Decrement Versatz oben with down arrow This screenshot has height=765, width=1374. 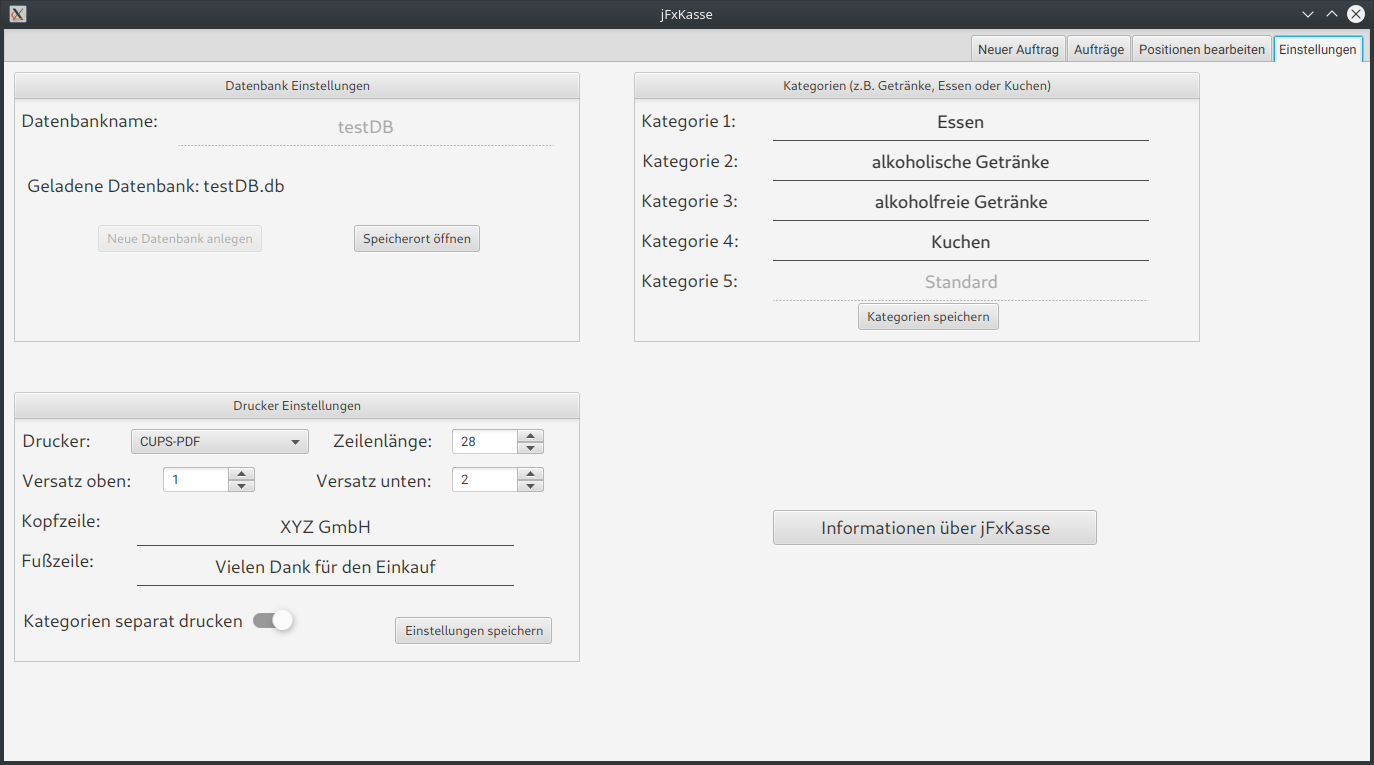[241, 486]
